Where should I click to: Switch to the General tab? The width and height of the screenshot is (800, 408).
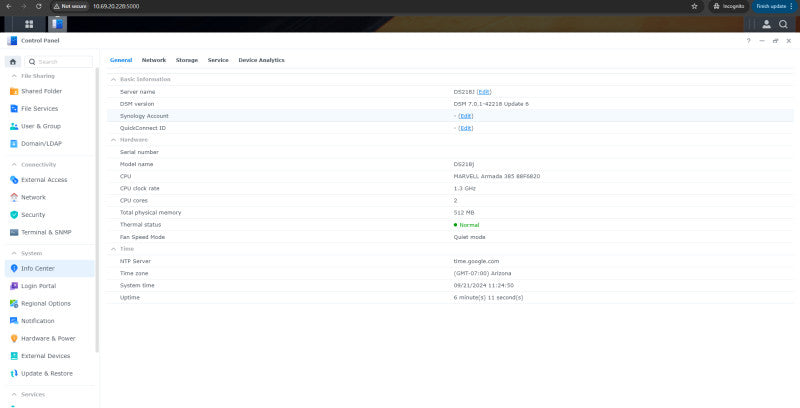[121, 60]
